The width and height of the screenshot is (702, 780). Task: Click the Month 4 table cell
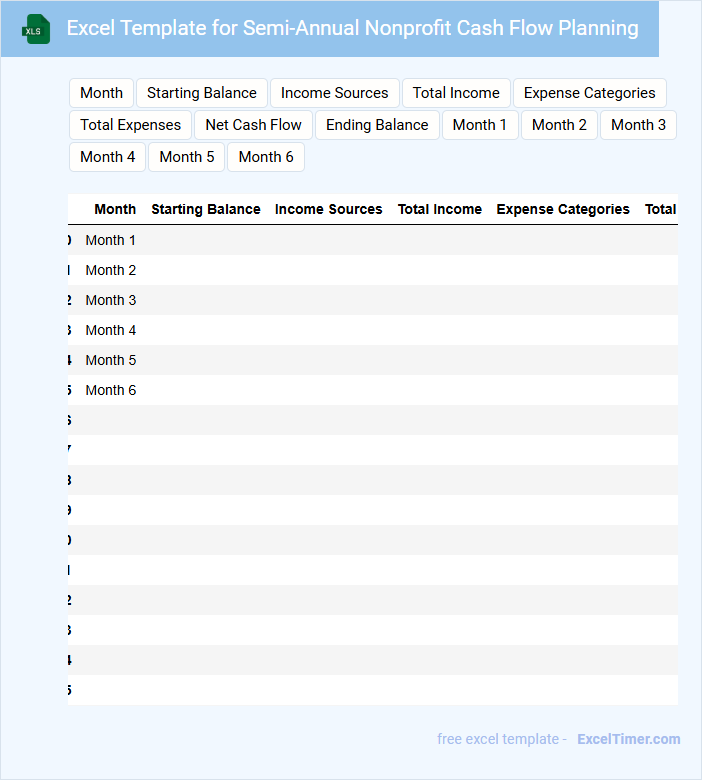[110, 330]
